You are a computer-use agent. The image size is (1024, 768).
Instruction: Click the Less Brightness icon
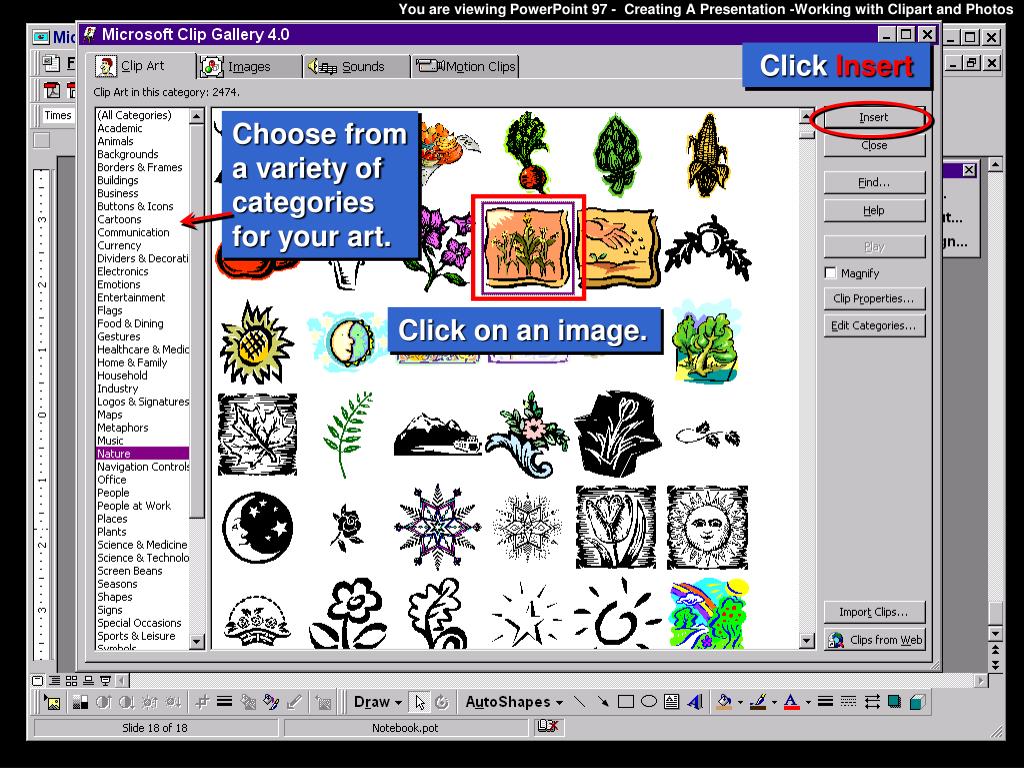[x=173, y=703]
